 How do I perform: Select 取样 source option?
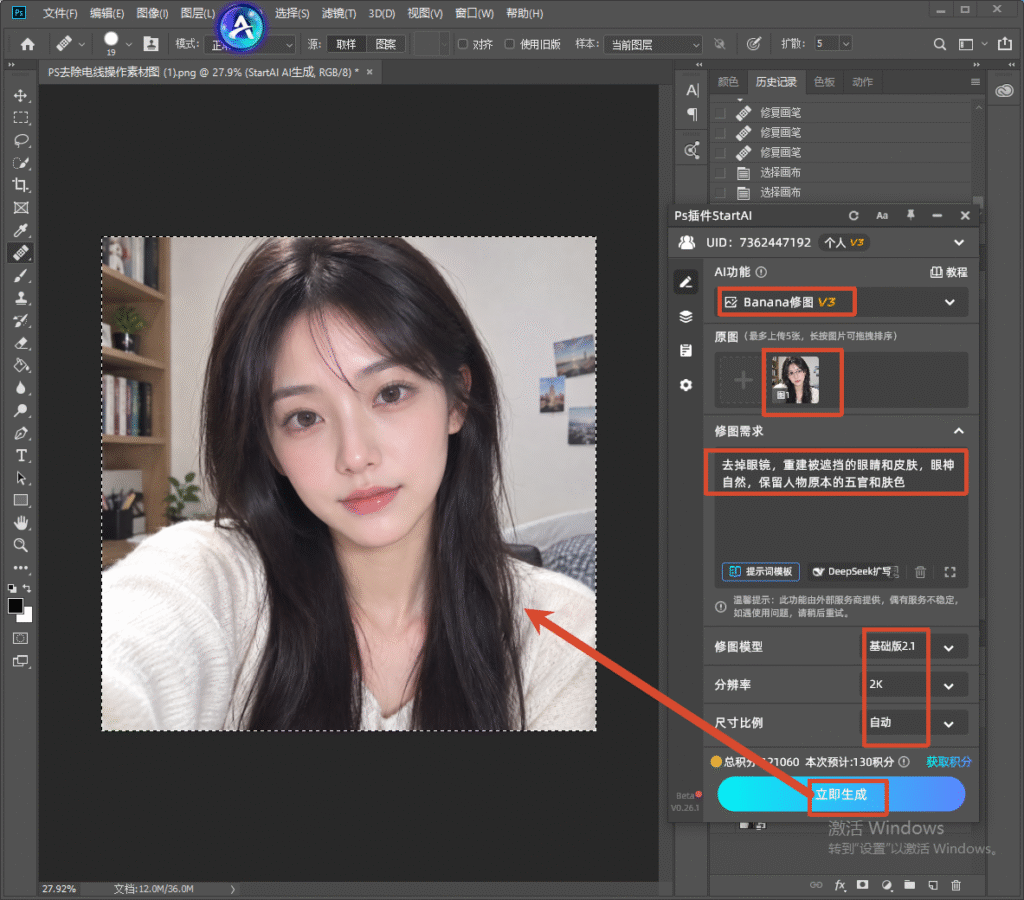346,44
